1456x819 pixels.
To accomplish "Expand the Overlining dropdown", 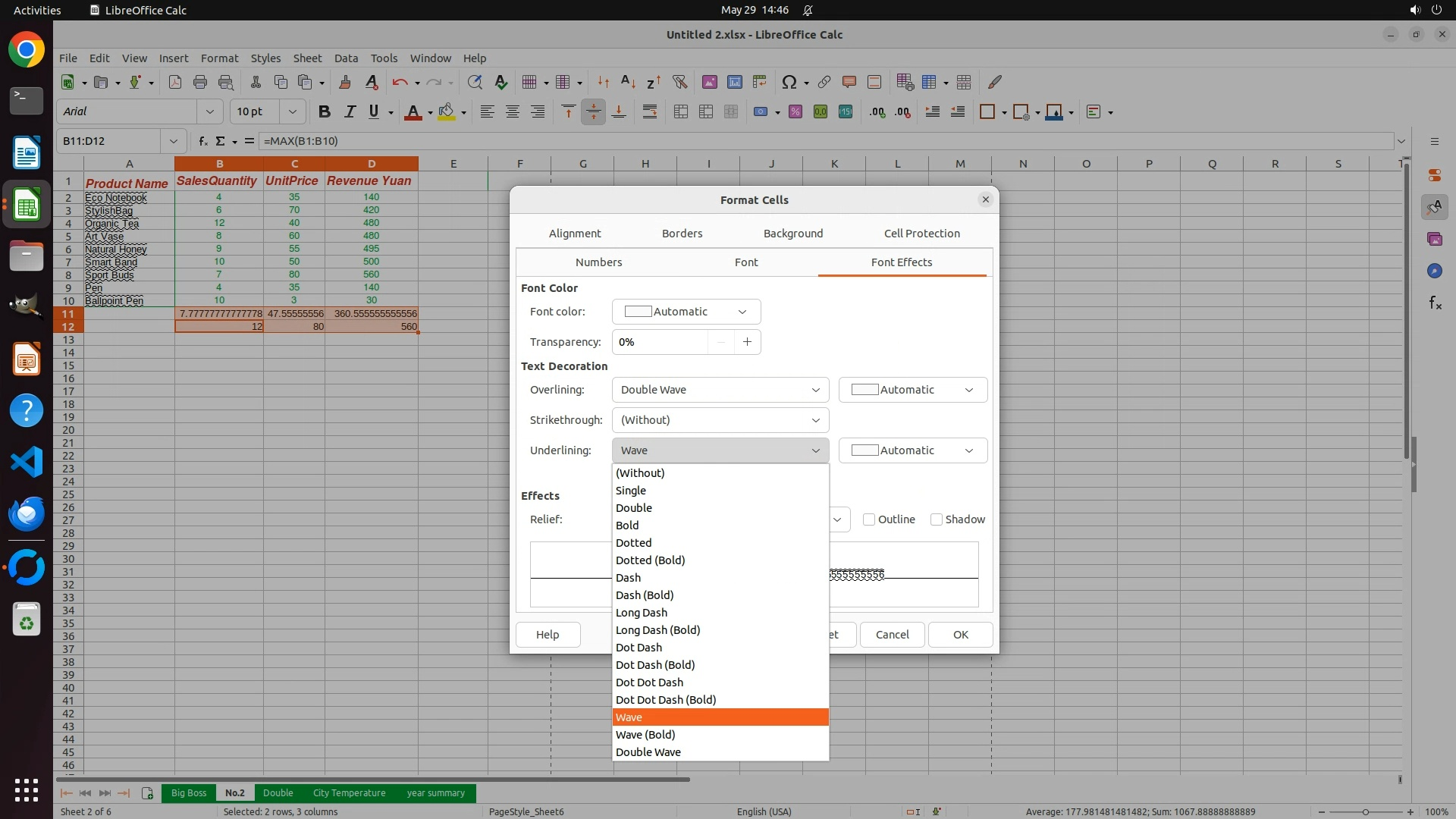I will [720, 390].
